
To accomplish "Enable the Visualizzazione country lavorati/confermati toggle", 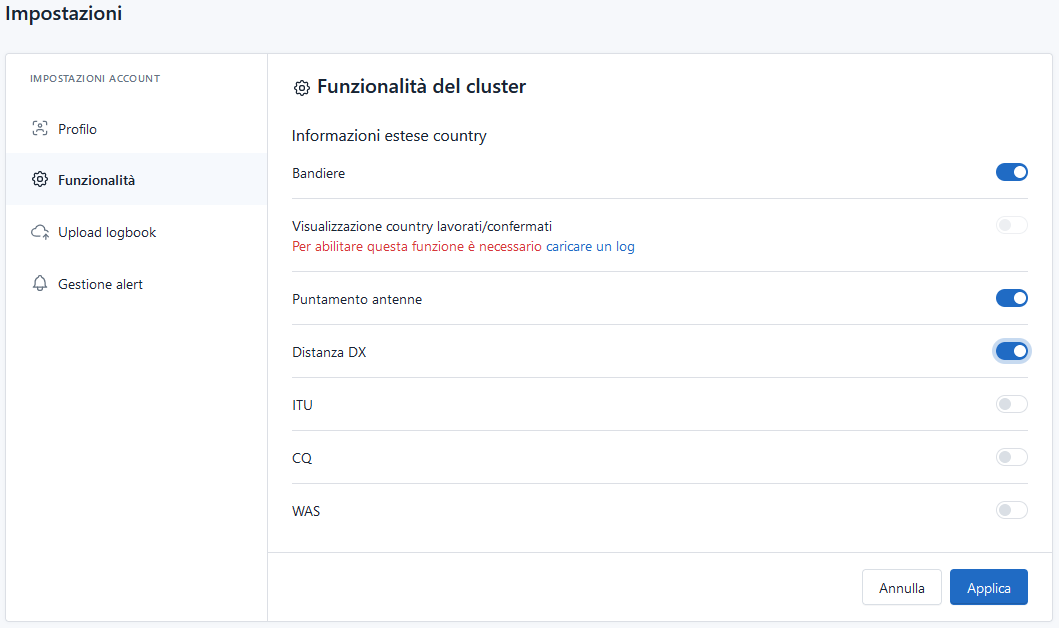I will (x=1011, y=224).
